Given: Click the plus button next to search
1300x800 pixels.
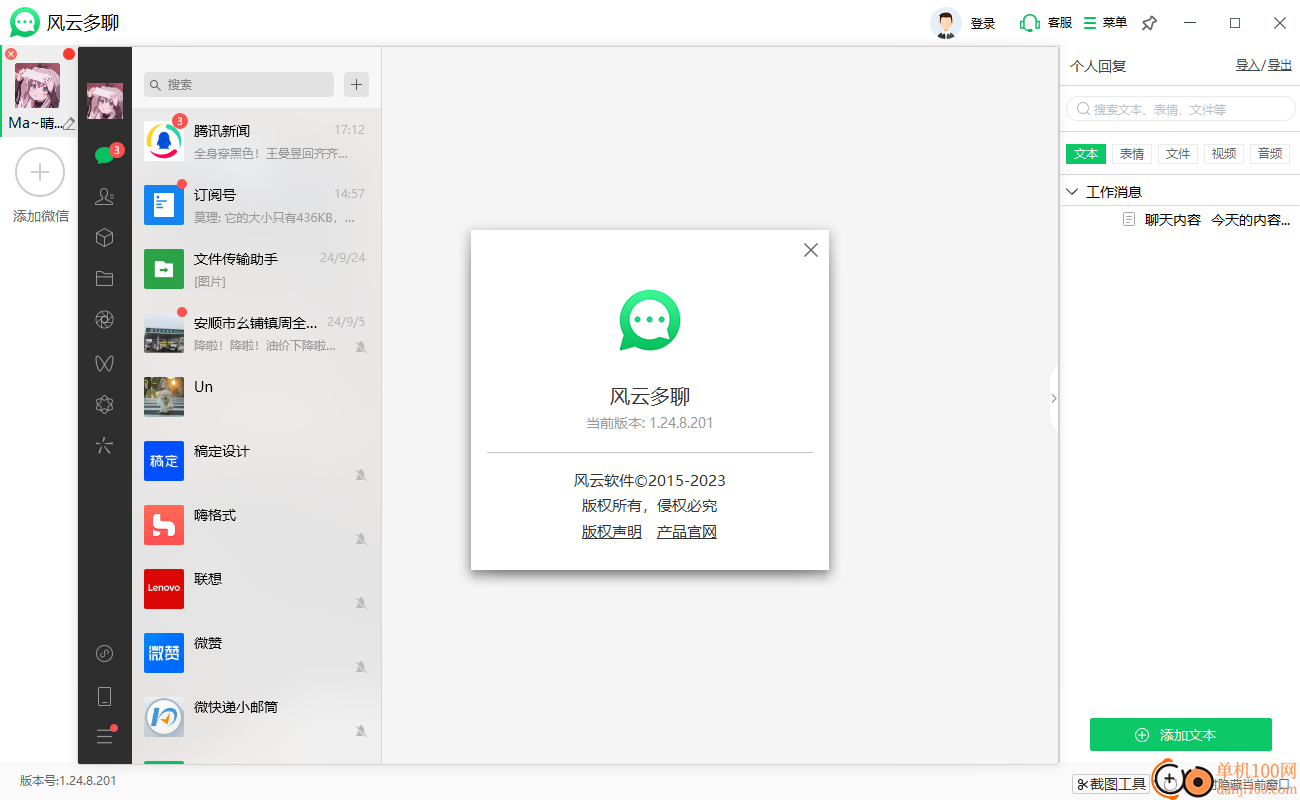Looking at the screenshot, I should 357,85.
